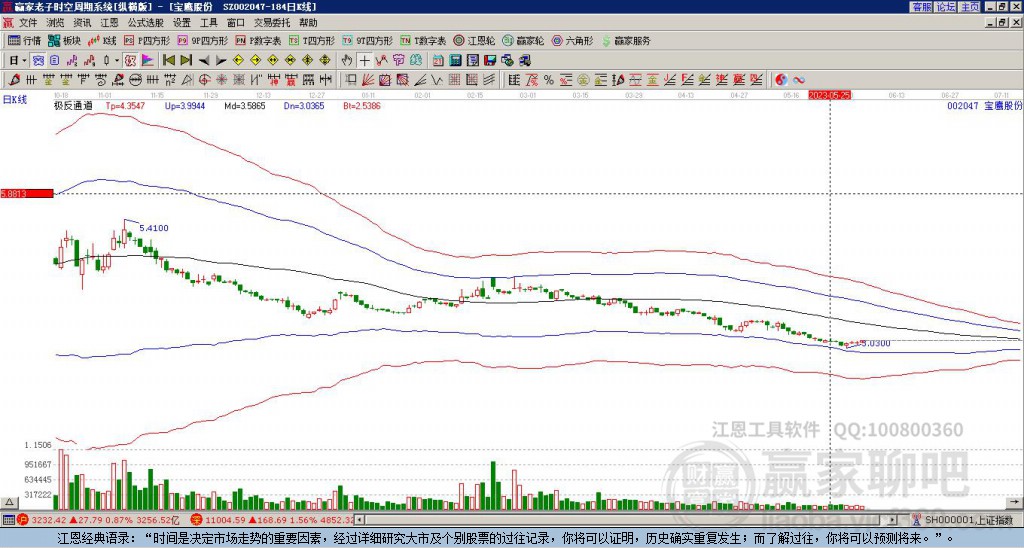Open the 窗口 menu
Image resolution: width=1024 pixels, height=548 pixels.
click(x=236, y=23)
